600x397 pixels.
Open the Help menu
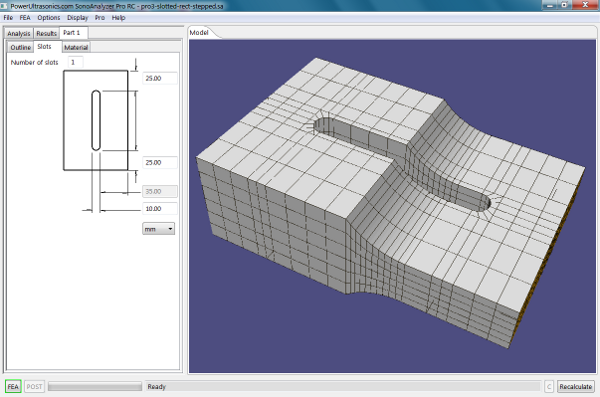pos(118,18)
